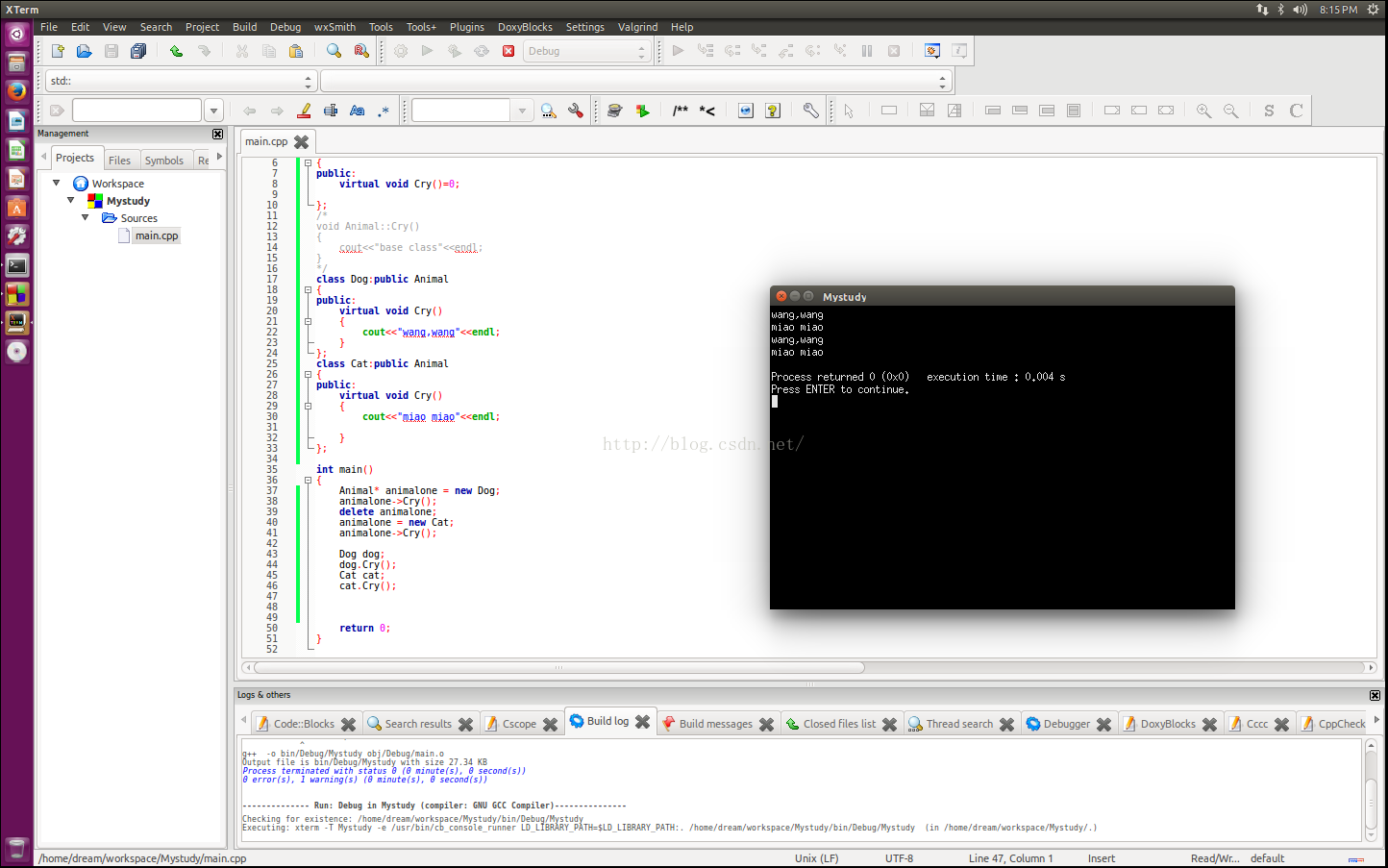Collapse the Sources folder node
This screenshot has width=1388, height=868.
(85, 217)
